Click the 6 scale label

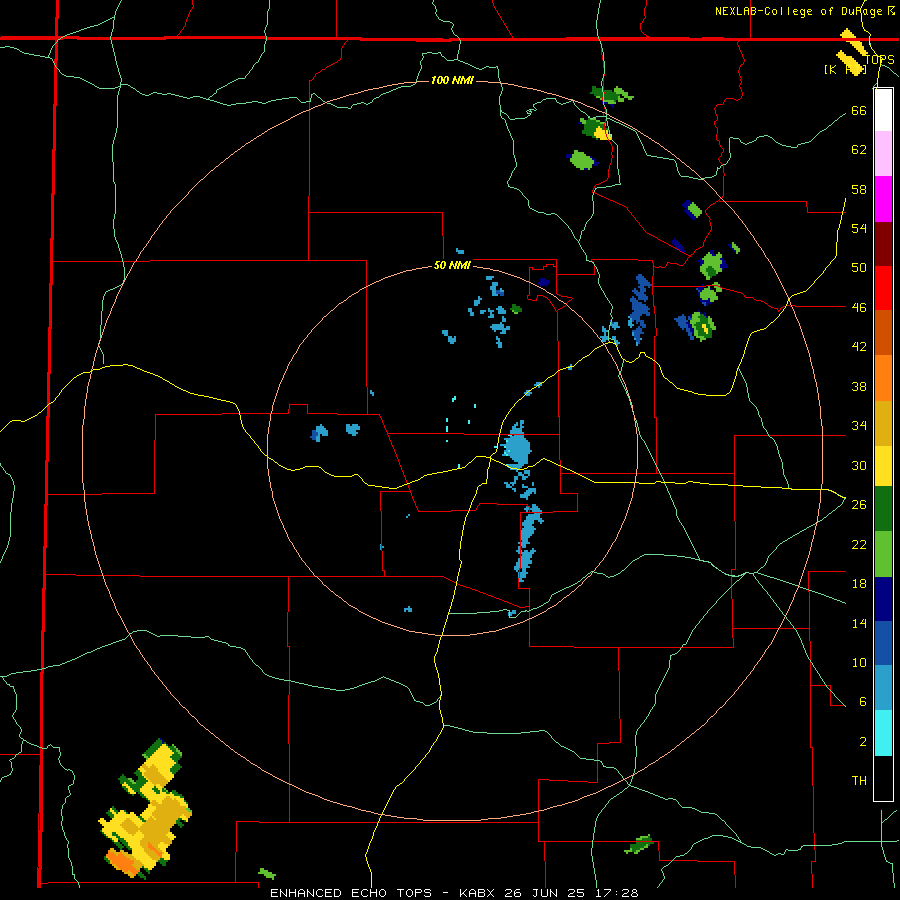pos(863,701)
